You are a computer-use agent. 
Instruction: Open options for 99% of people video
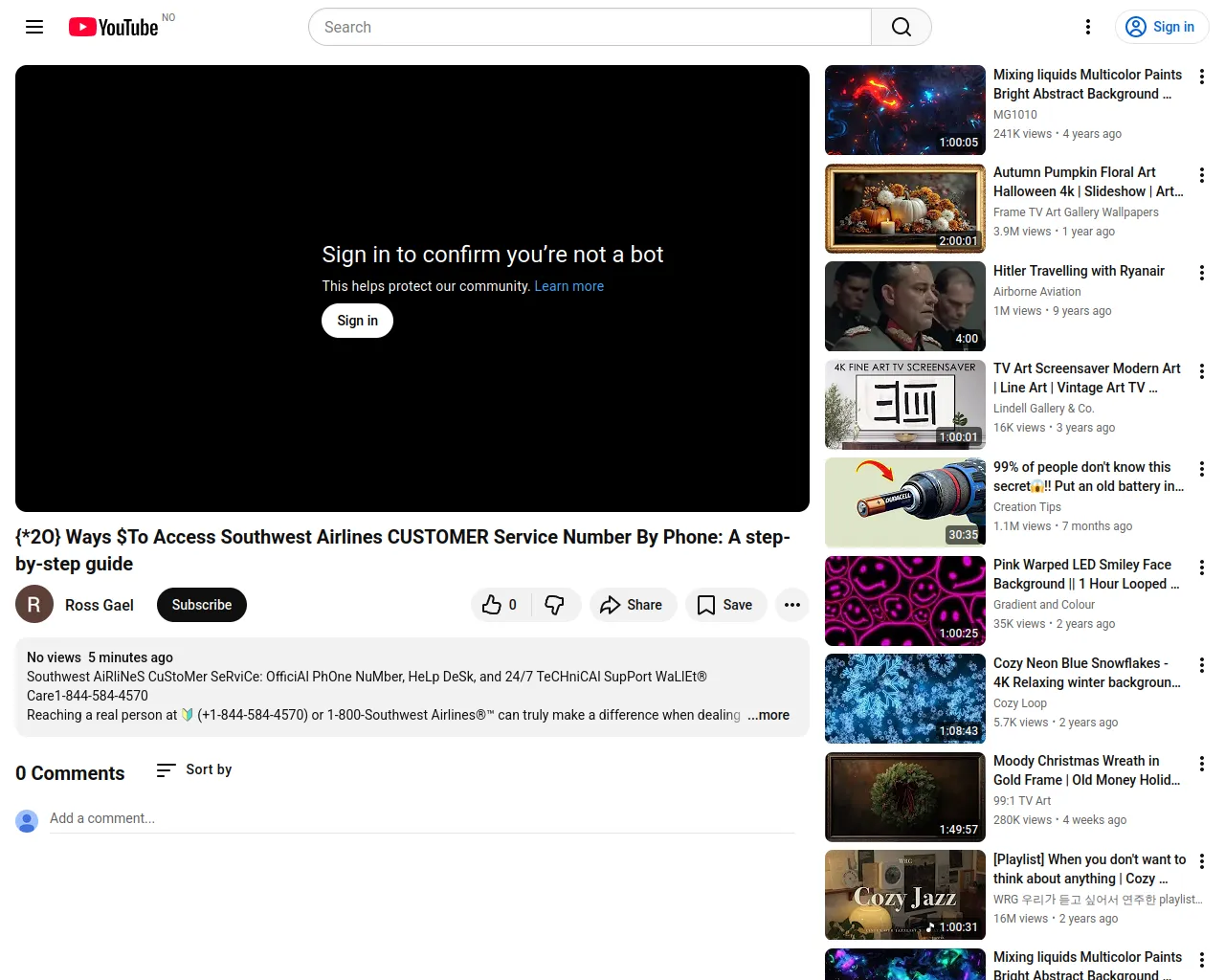1202,469
